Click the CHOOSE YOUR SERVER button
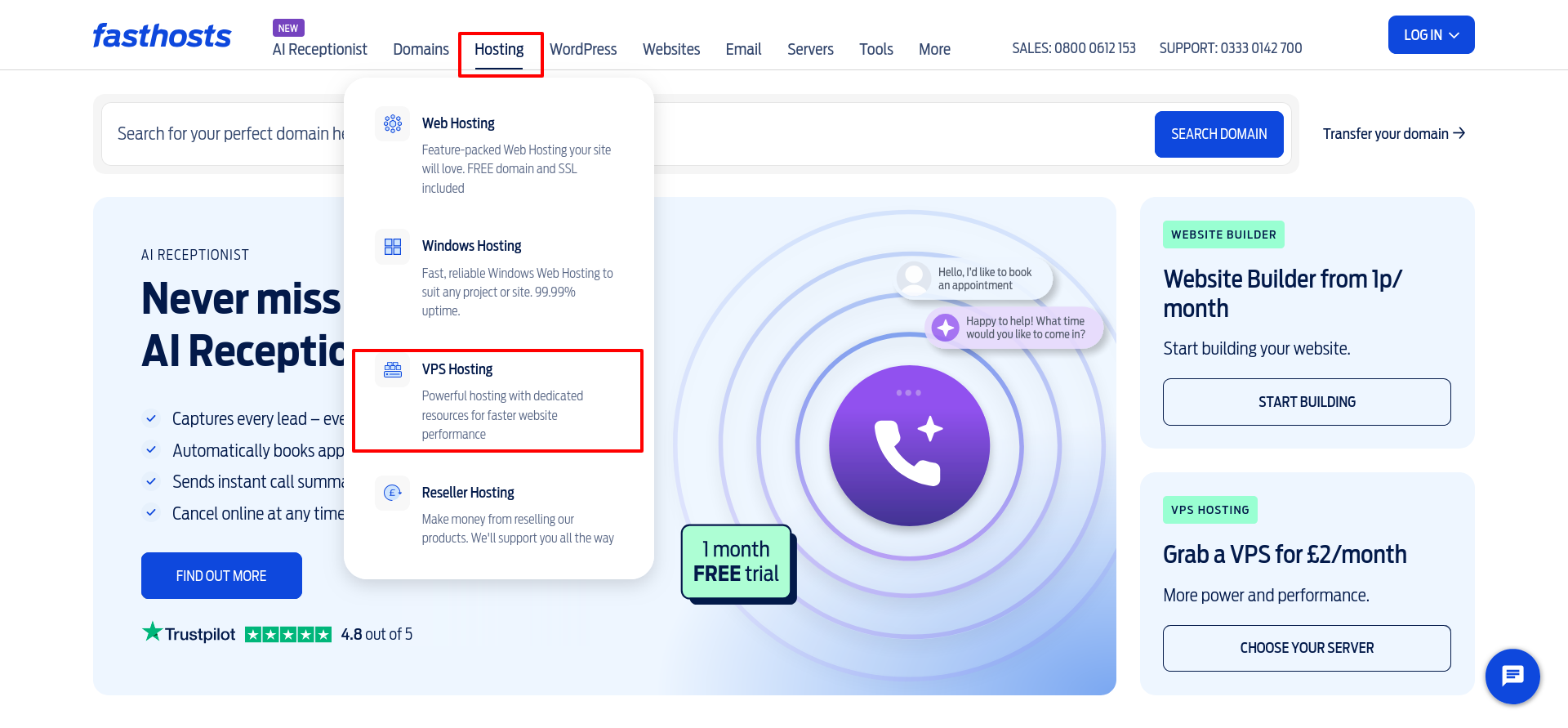This screenshot has height=728, width=1568. coord(1307,648)
